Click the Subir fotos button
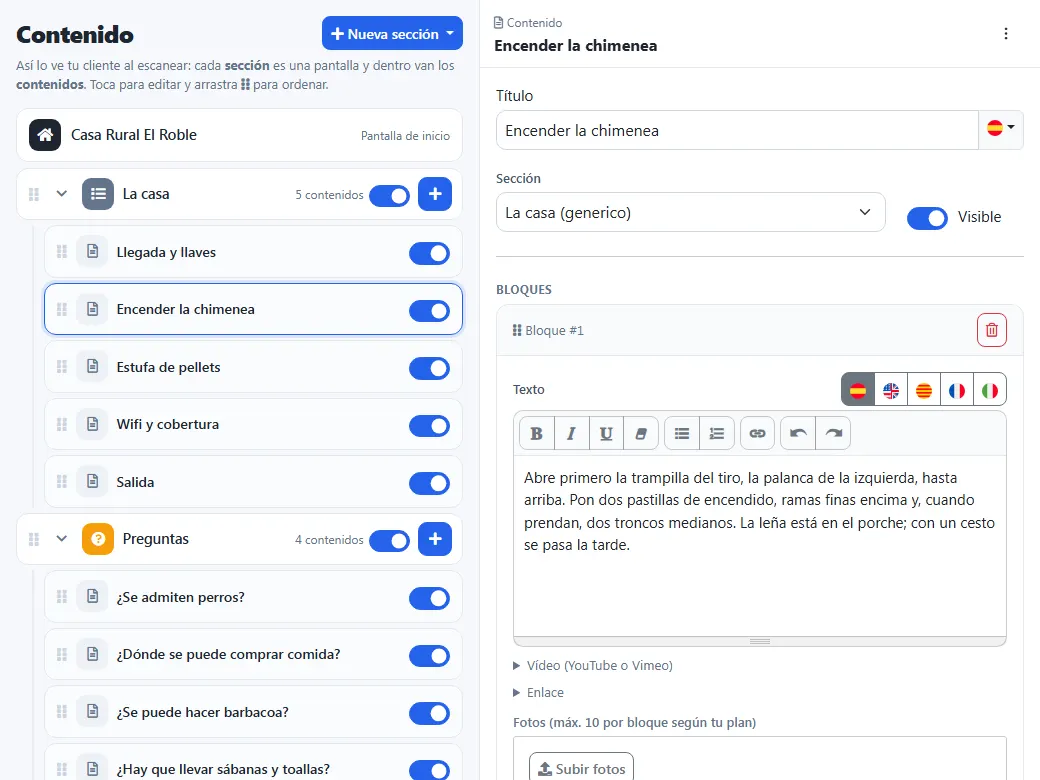Screen dimensions: 1040x780 tap(581, 768)
